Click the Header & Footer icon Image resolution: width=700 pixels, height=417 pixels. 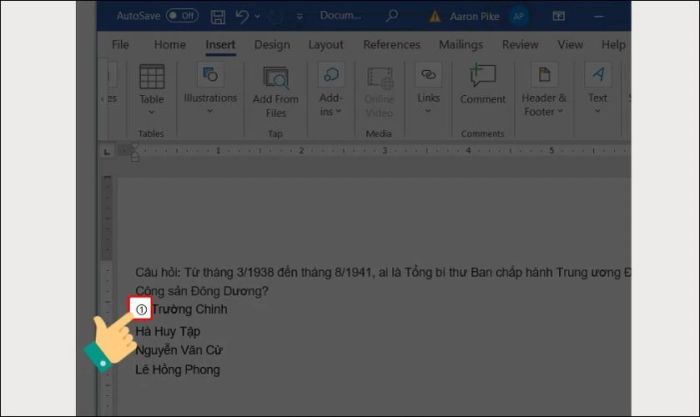544,75
